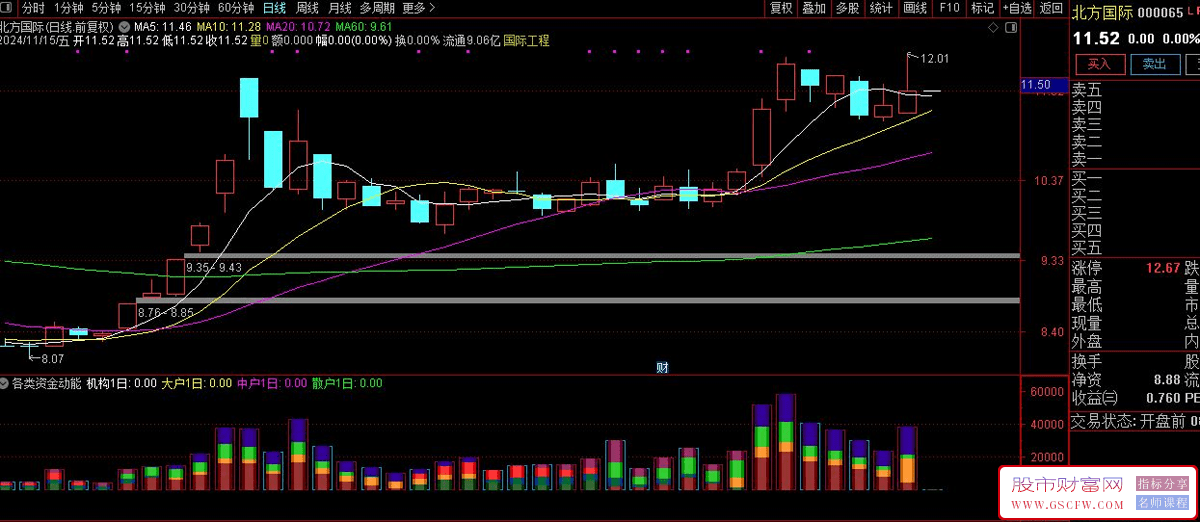Open the 统计 statistics tool
The width and height of the screenshot is (1200, 522).
click(x=881, y=8)
